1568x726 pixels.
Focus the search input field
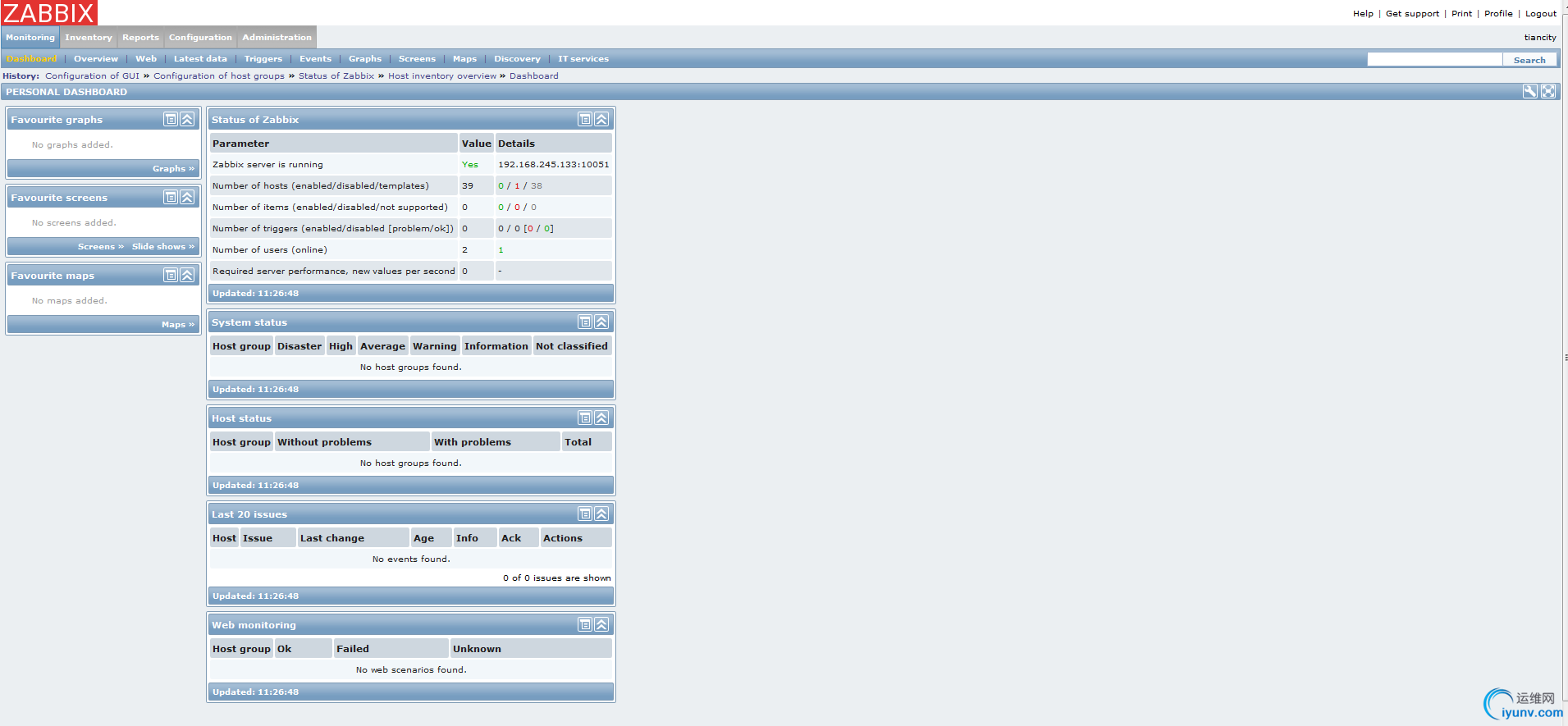pyautogui.click(x=1434, y=60)
